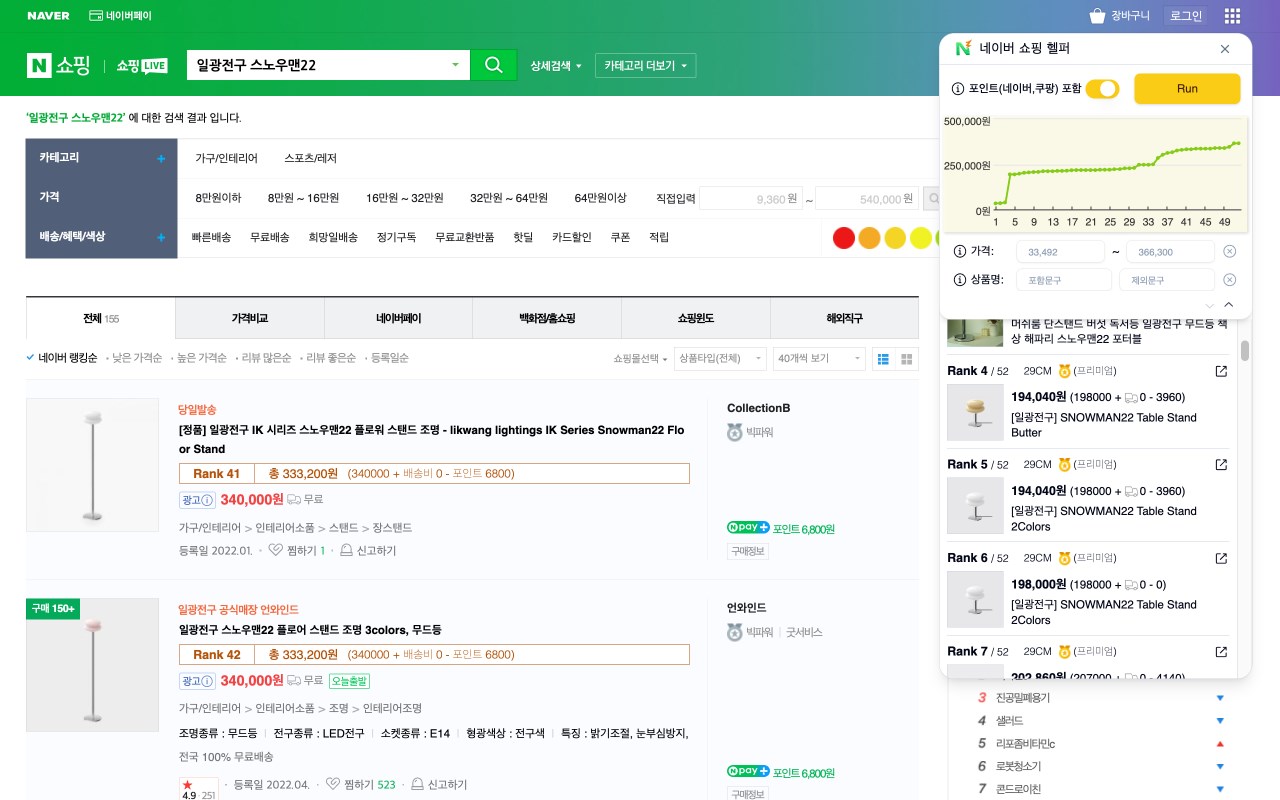Collapse helper panel with up chevron
This screenshot has height=800, width=1280.
pos(1229,305)
